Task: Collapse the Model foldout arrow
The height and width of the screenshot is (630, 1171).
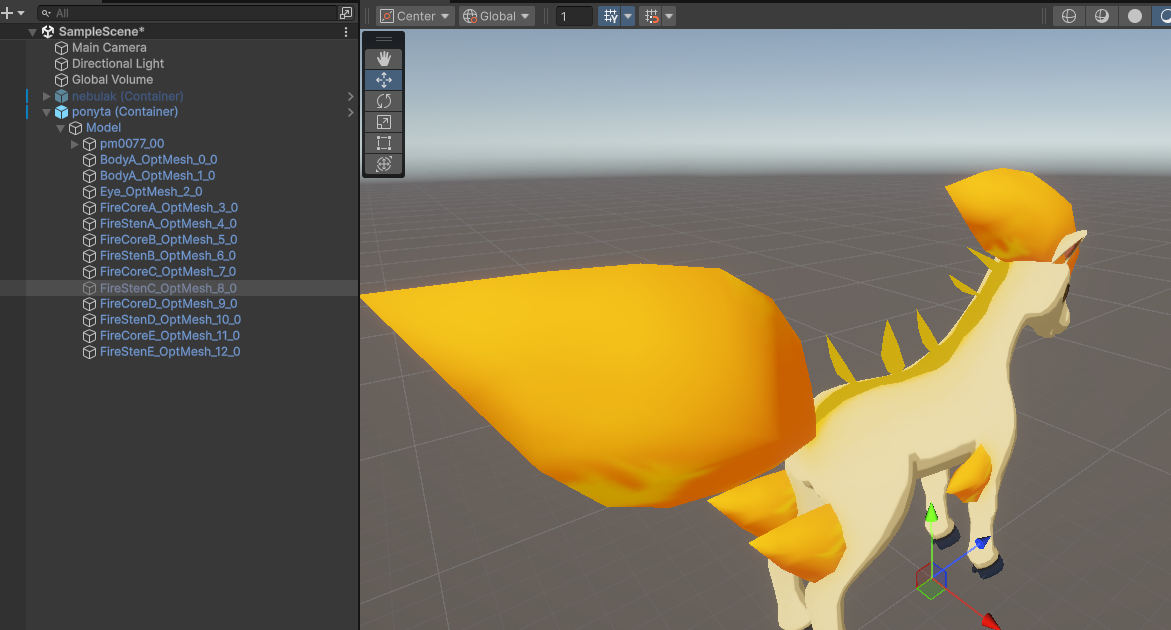Action: [x=60, y=128]
